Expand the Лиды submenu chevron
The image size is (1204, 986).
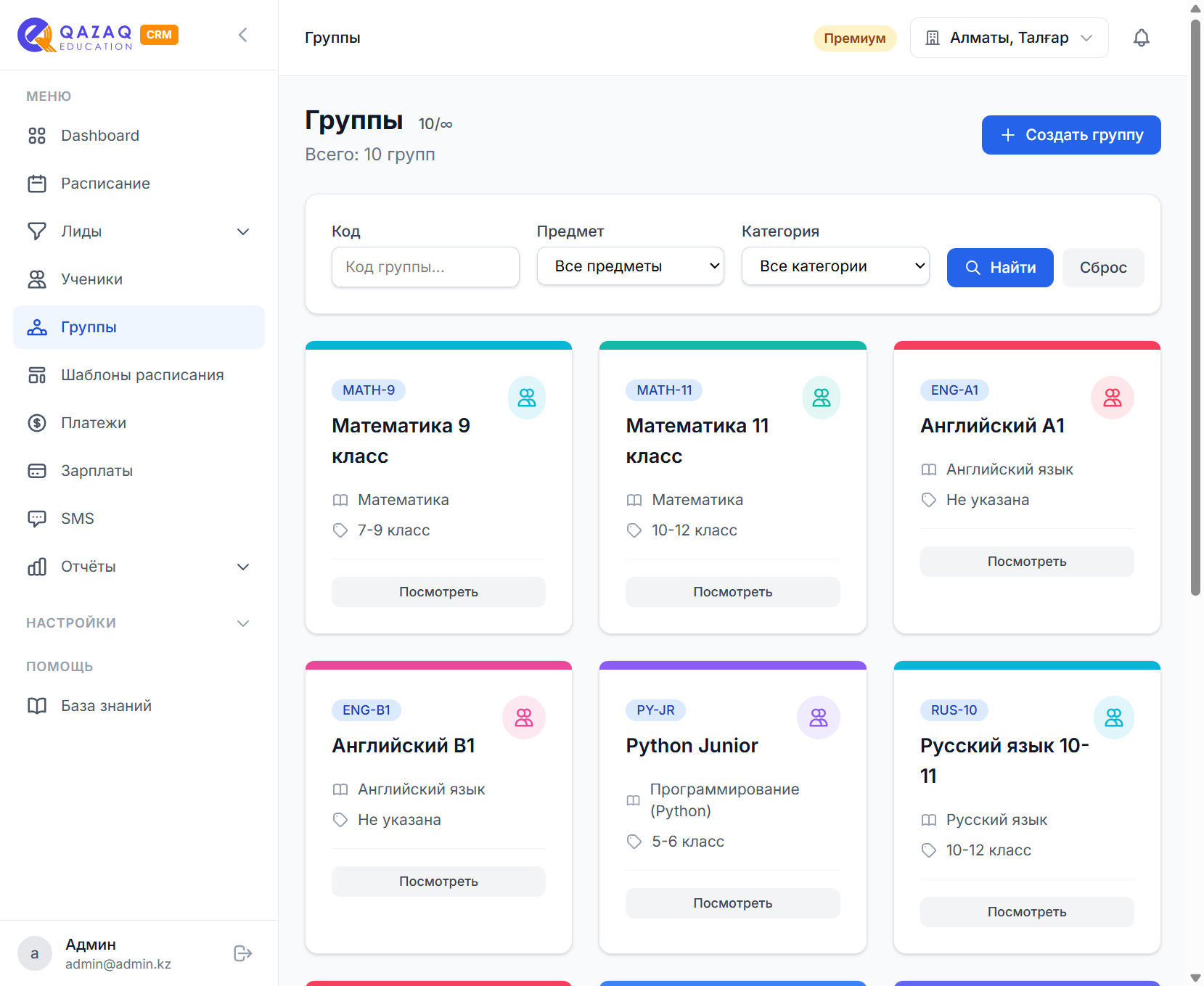(243, 231)
